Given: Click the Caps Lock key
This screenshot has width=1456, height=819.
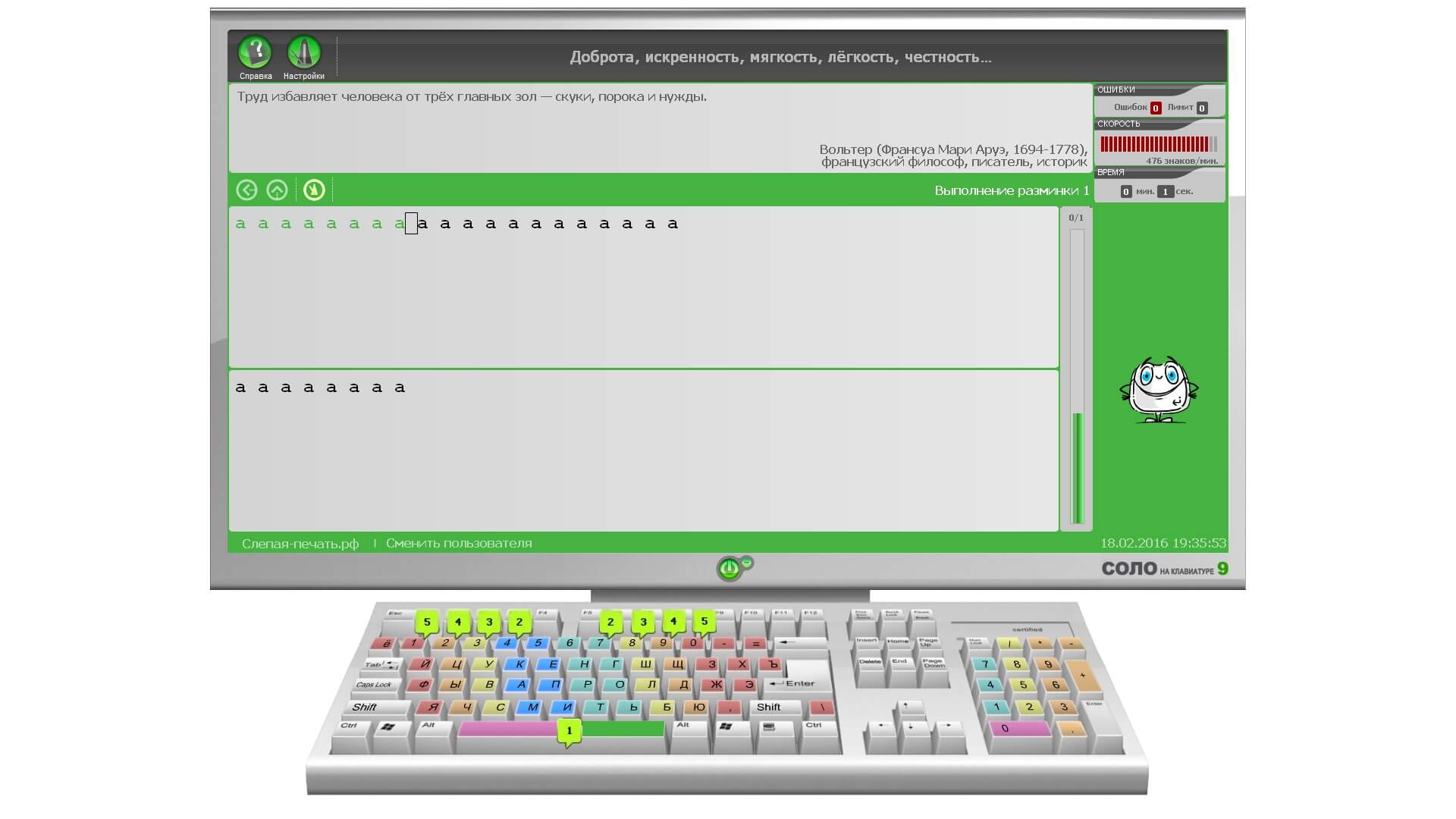Looking at the screenshot, I should (375, 685).
